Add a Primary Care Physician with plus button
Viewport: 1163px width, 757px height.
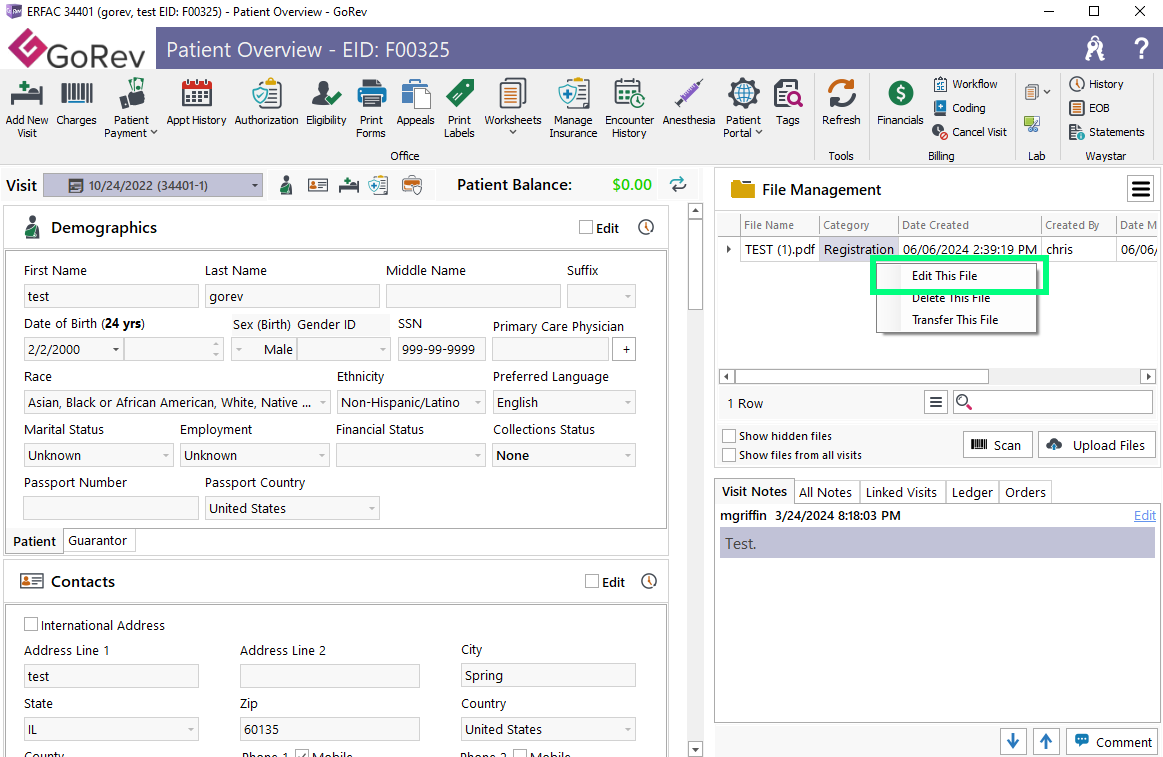pos(626,349)
